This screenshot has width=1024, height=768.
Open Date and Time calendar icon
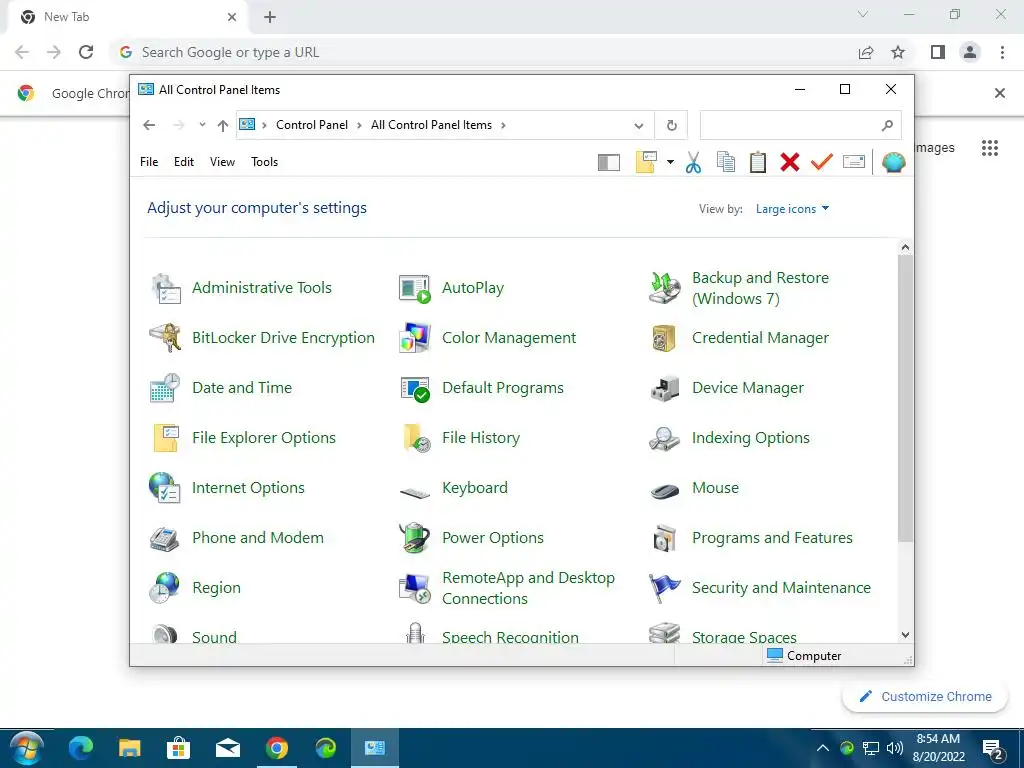point(165,388)
